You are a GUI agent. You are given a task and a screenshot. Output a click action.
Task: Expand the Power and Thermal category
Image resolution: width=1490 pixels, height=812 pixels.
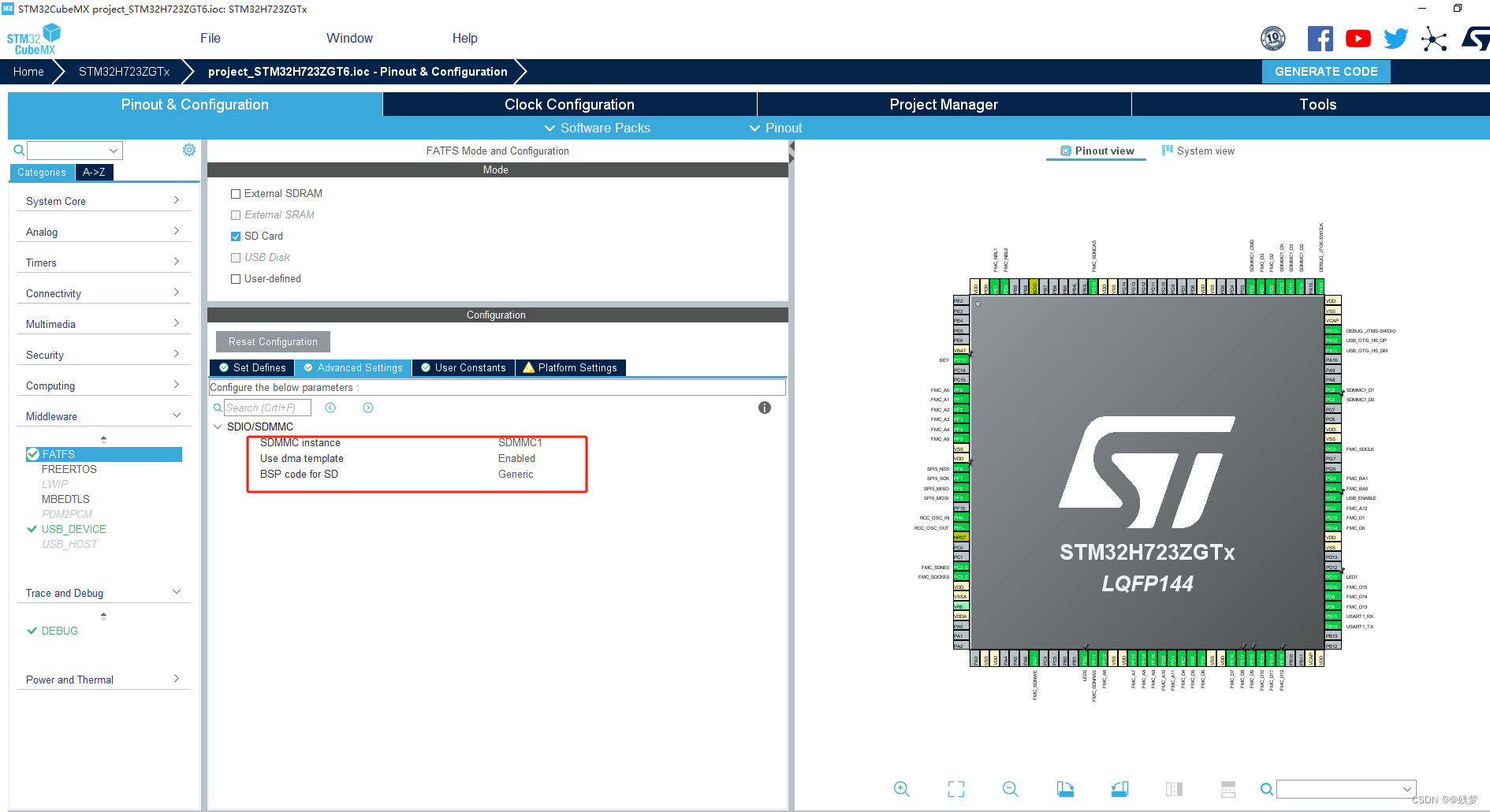coord(103,680)
